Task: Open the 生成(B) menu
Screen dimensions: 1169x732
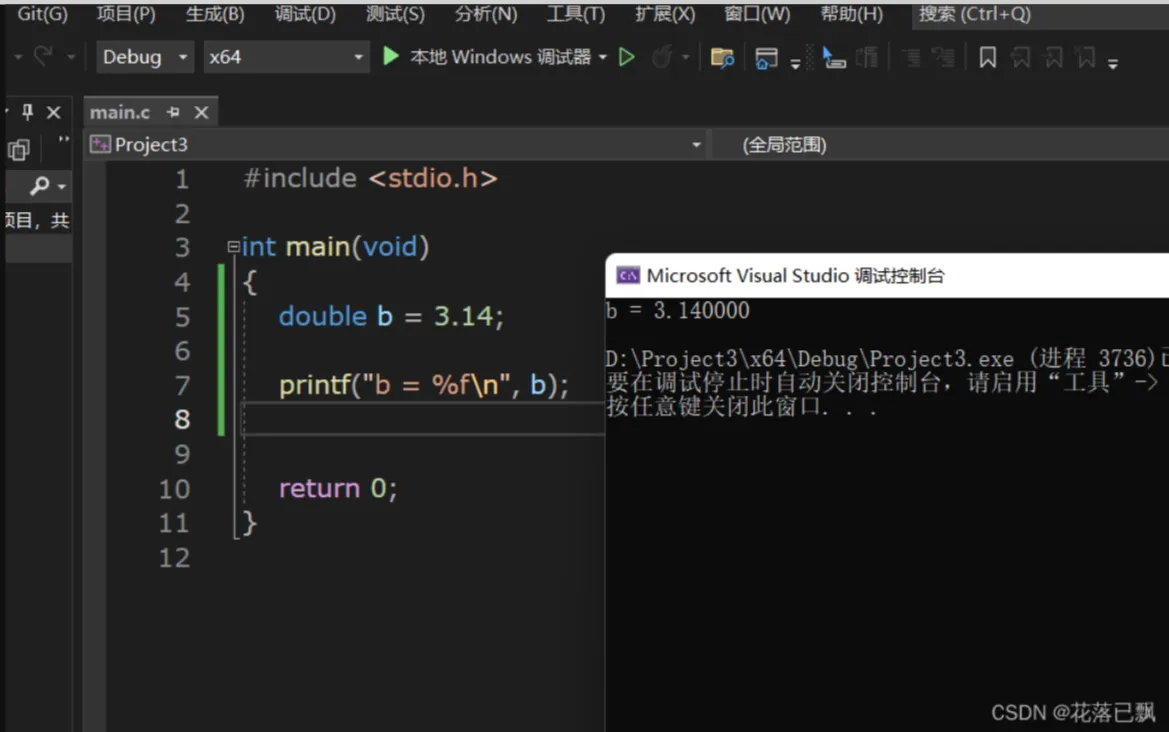Action: 215,13
